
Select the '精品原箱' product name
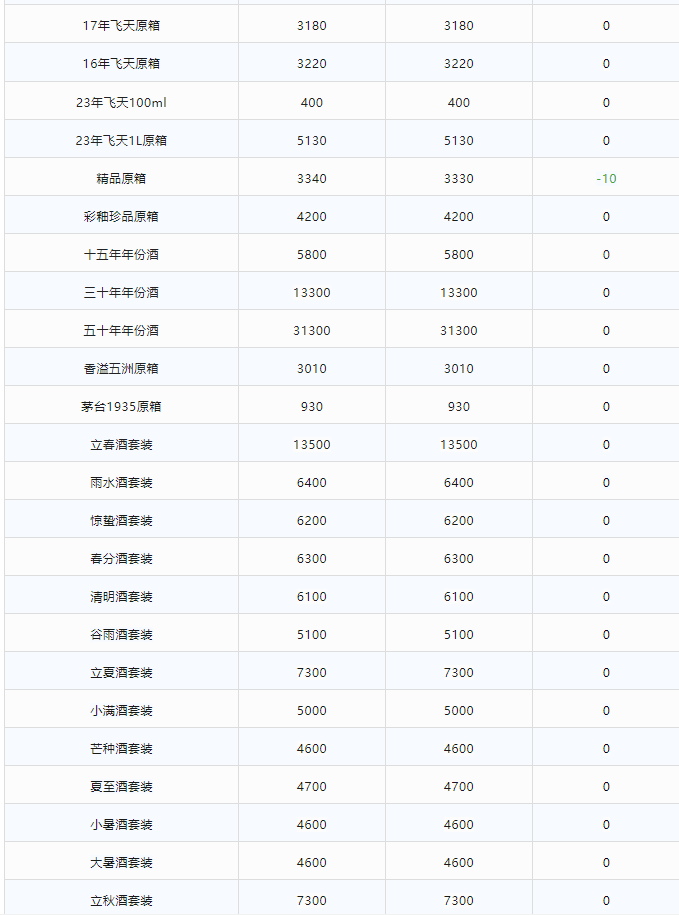coord(121,179)
